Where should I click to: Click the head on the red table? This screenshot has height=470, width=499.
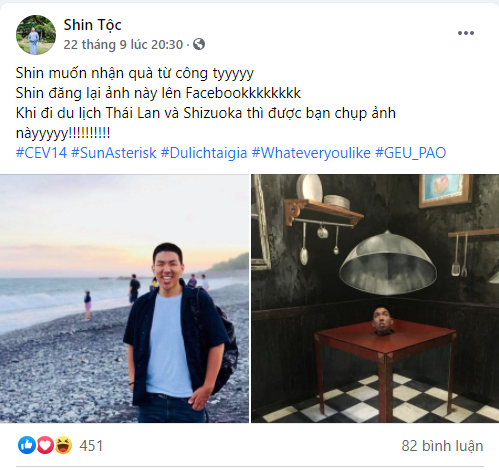[x=382, y=321]
